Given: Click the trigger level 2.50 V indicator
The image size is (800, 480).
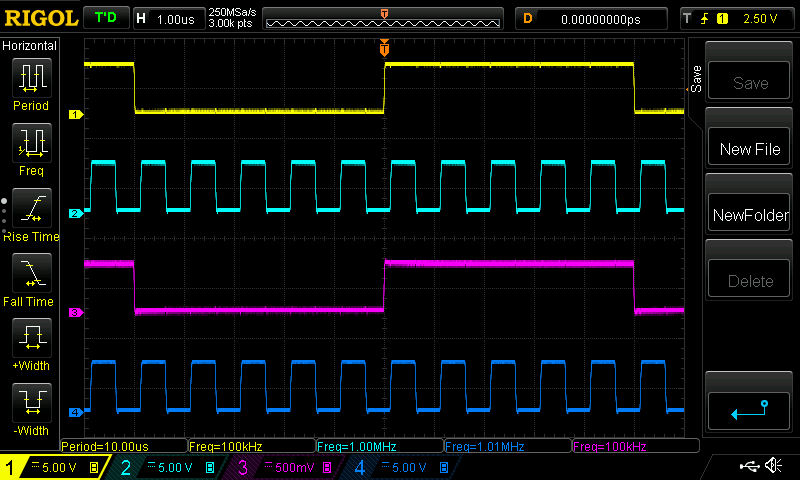Looking at the screenshot, I should [x=737, y=19].
